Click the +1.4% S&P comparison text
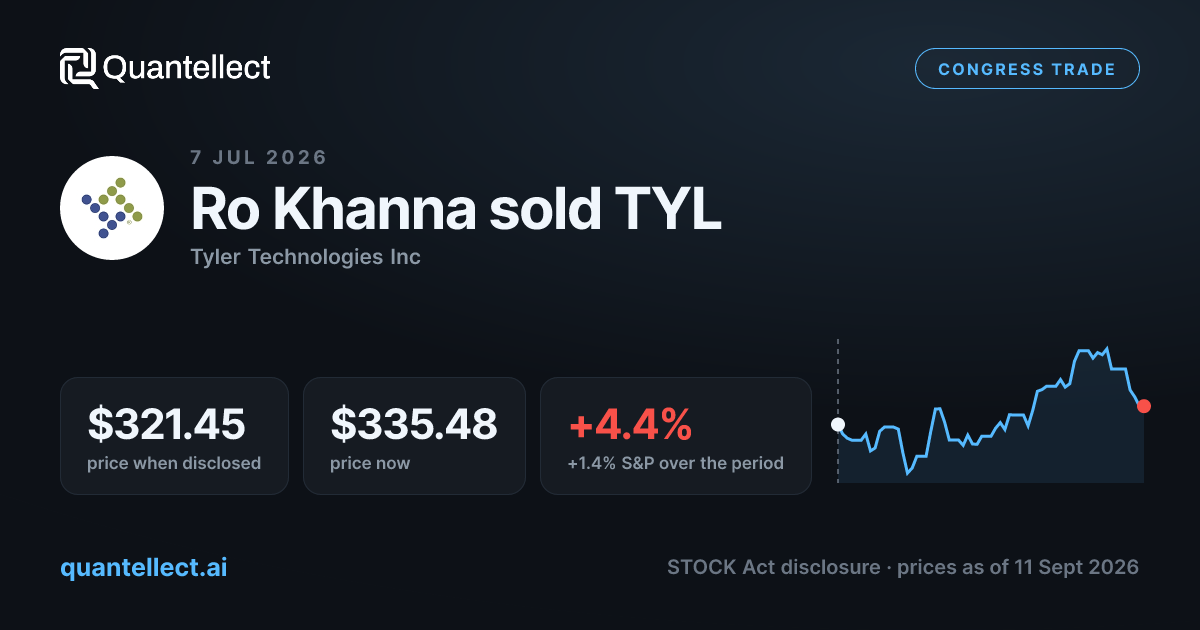Screen dimensions: 1200x630 [x=676, y=463]
